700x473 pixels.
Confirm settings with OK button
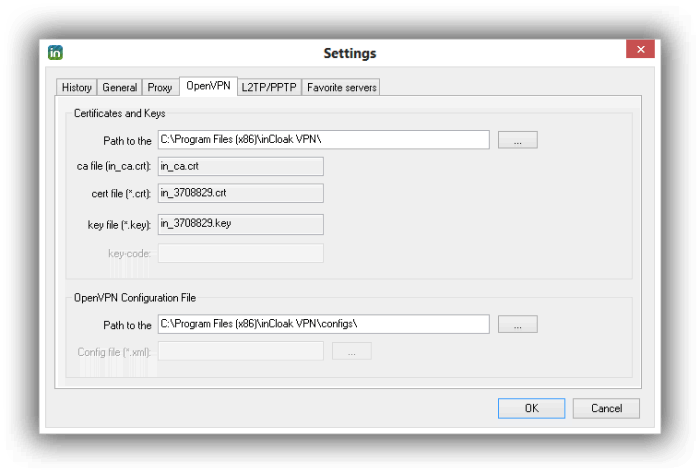tap(531, 408)
